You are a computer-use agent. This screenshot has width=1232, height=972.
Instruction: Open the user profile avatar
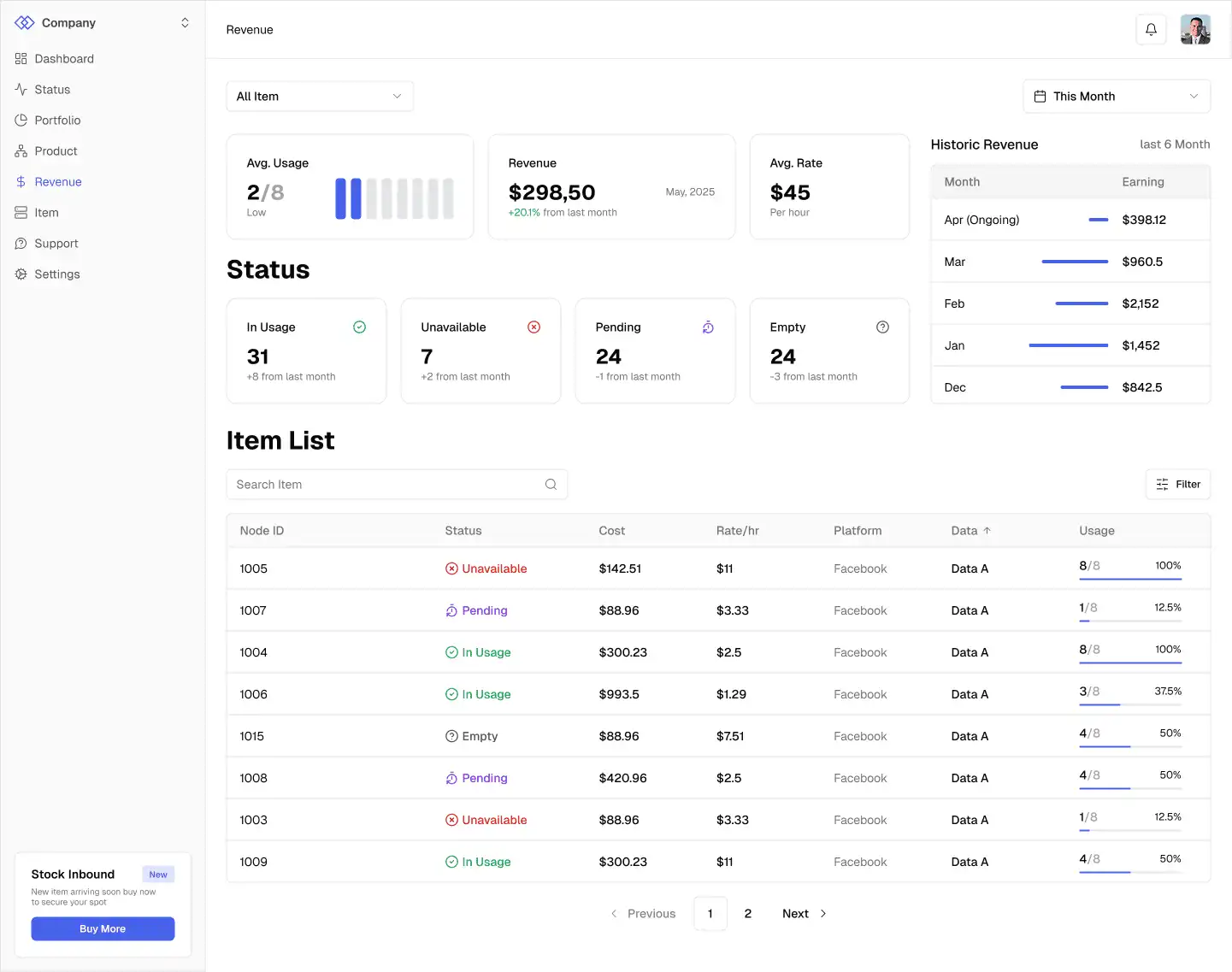tap(1195, 29)
